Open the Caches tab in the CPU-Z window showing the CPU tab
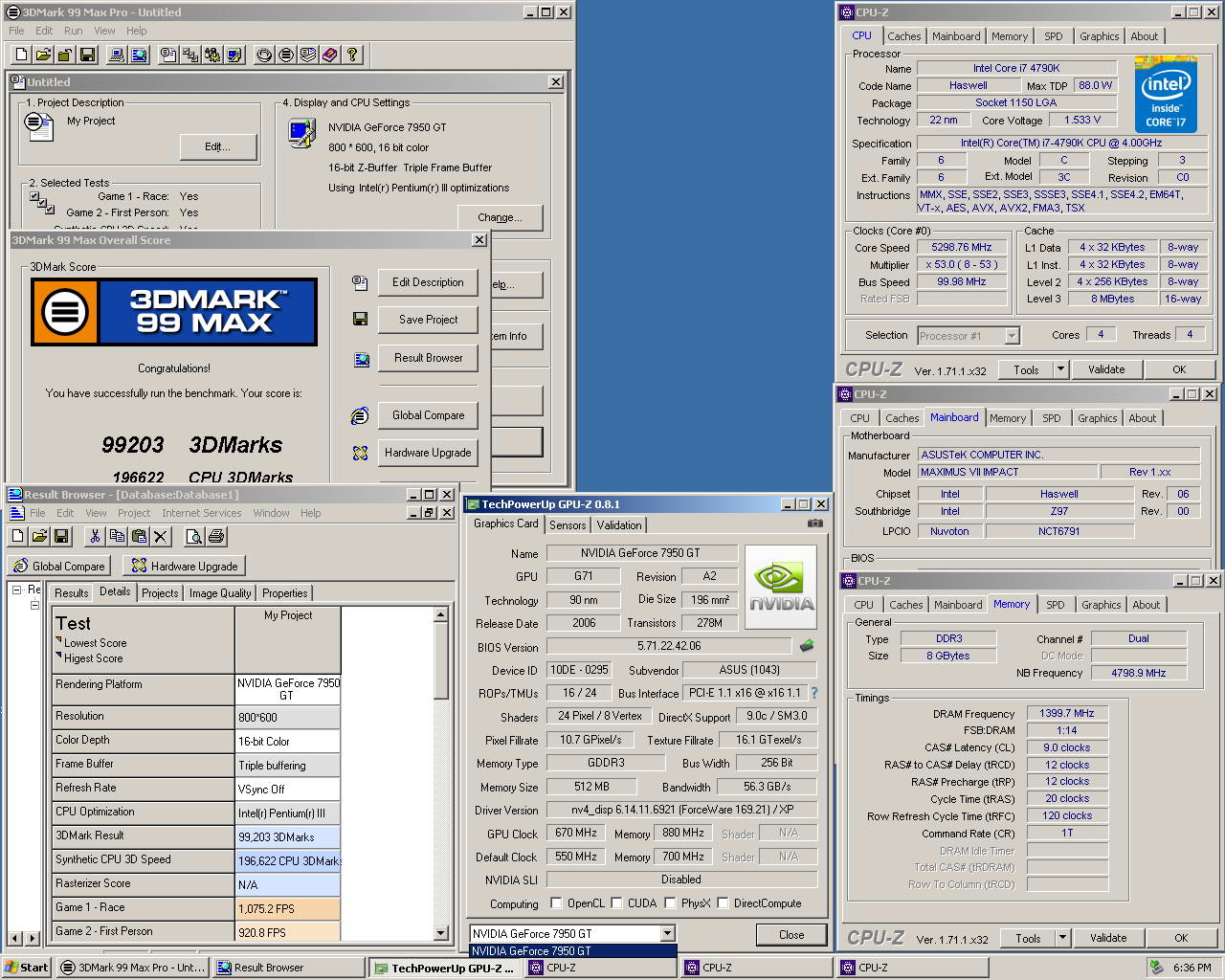The height and width of the screenshot is (980, 1225). tap(903, 36)
